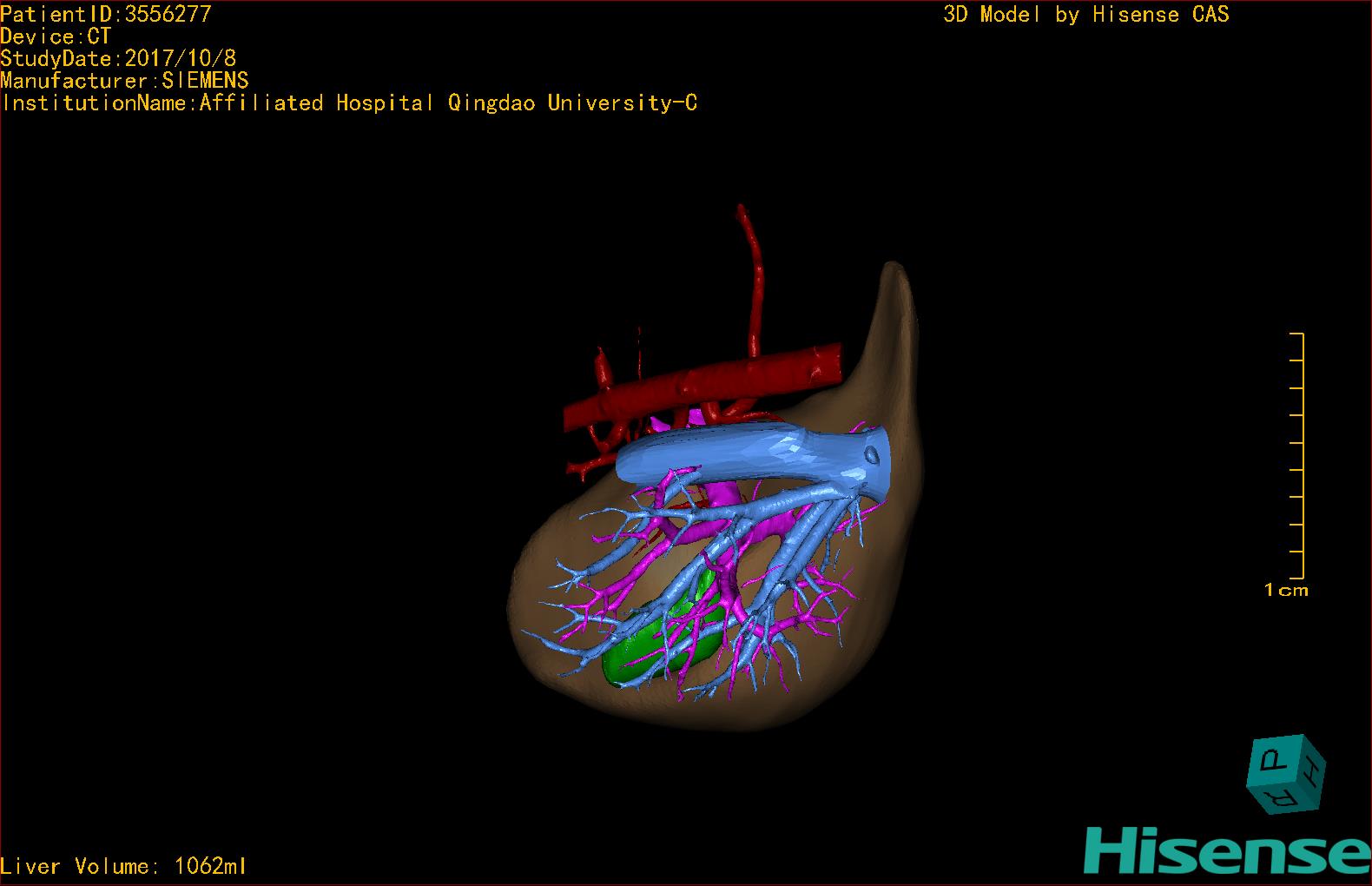Click the yellow scale ruler
Screen dimensions: 1372x886
(1296, 455)
